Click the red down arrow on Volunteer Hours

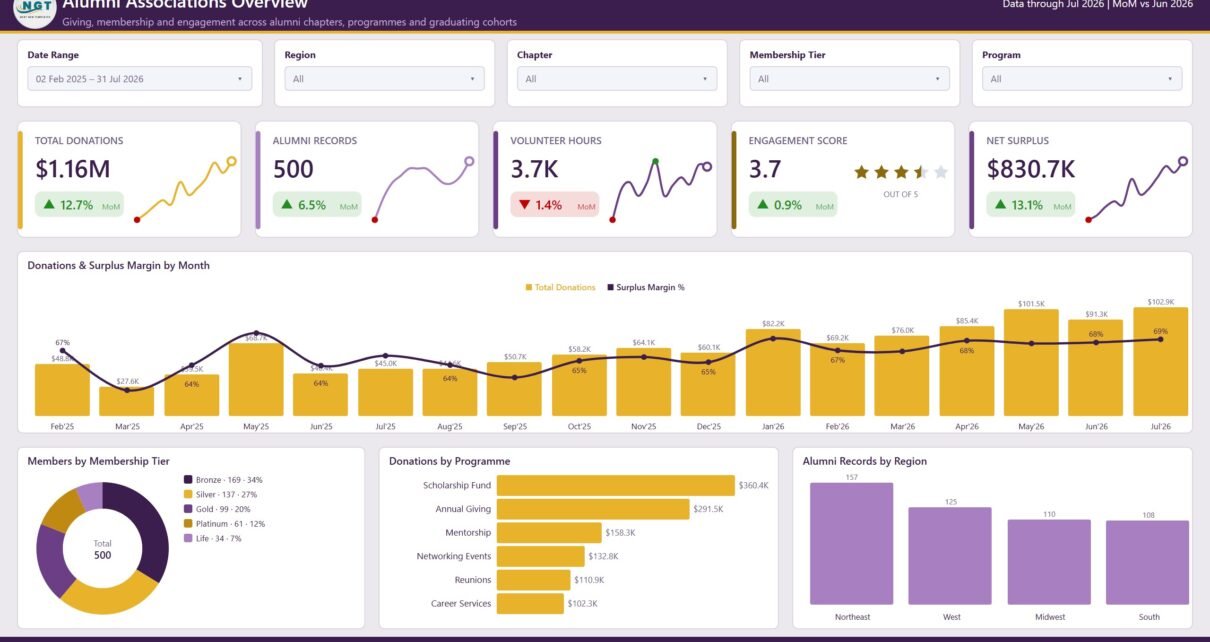click(x=524, y=205)
